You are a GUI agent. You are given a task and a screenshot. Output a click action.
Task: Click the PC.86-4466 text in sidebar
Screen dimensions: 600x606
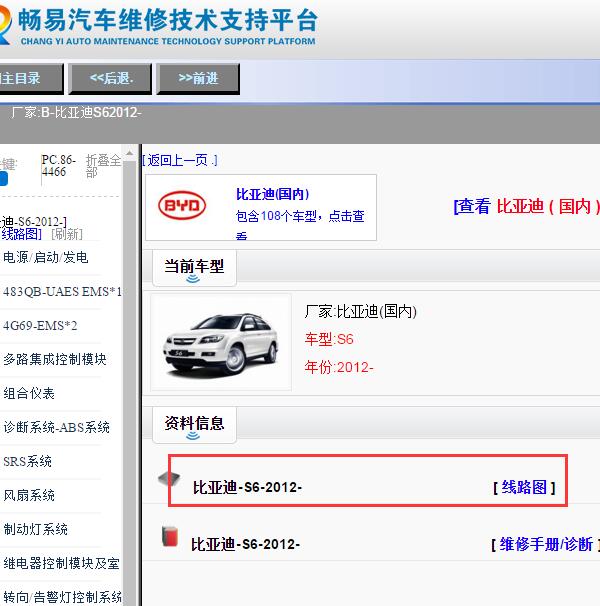pos(58,166)
